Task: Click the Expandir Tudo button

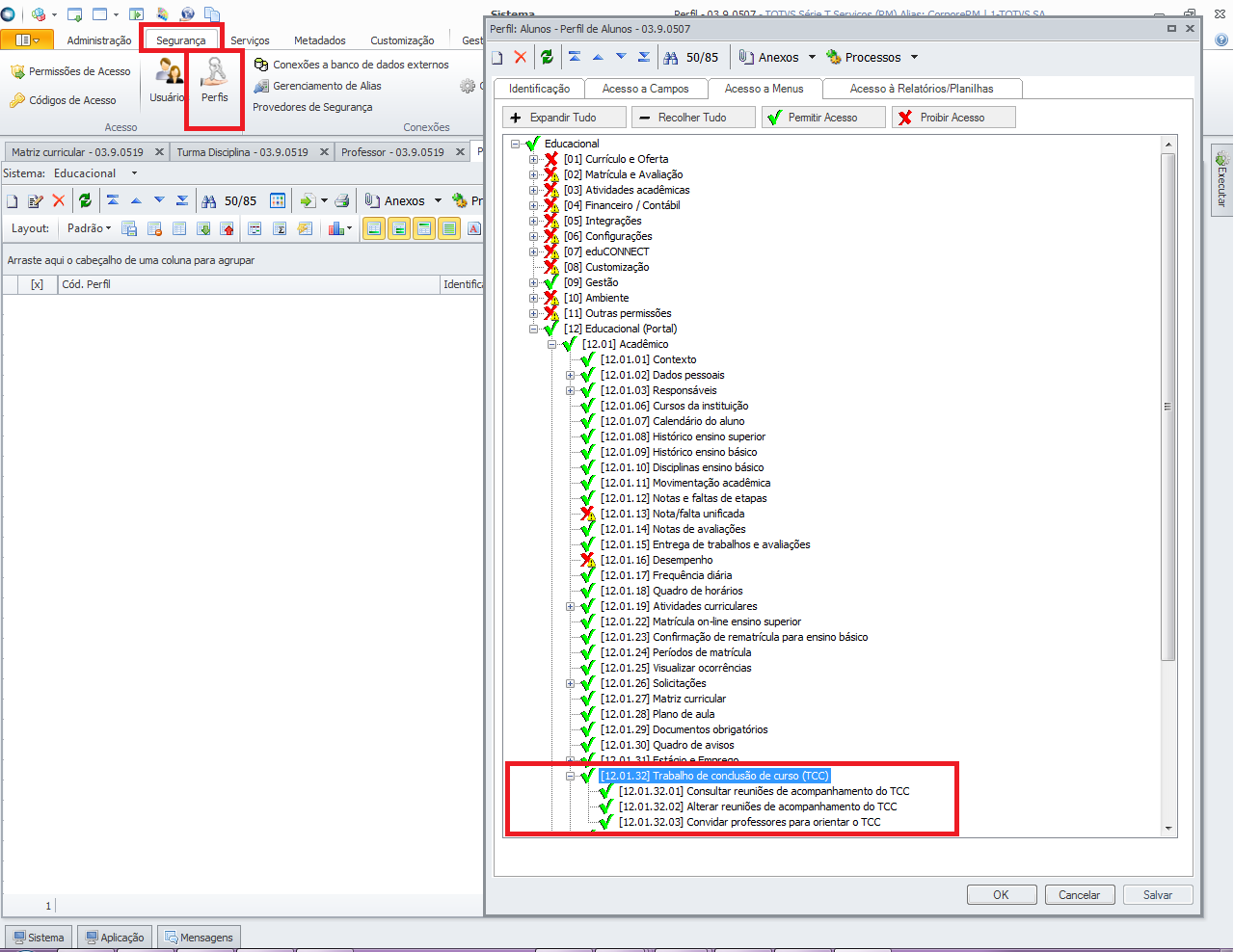Action: tap(563, 118)
